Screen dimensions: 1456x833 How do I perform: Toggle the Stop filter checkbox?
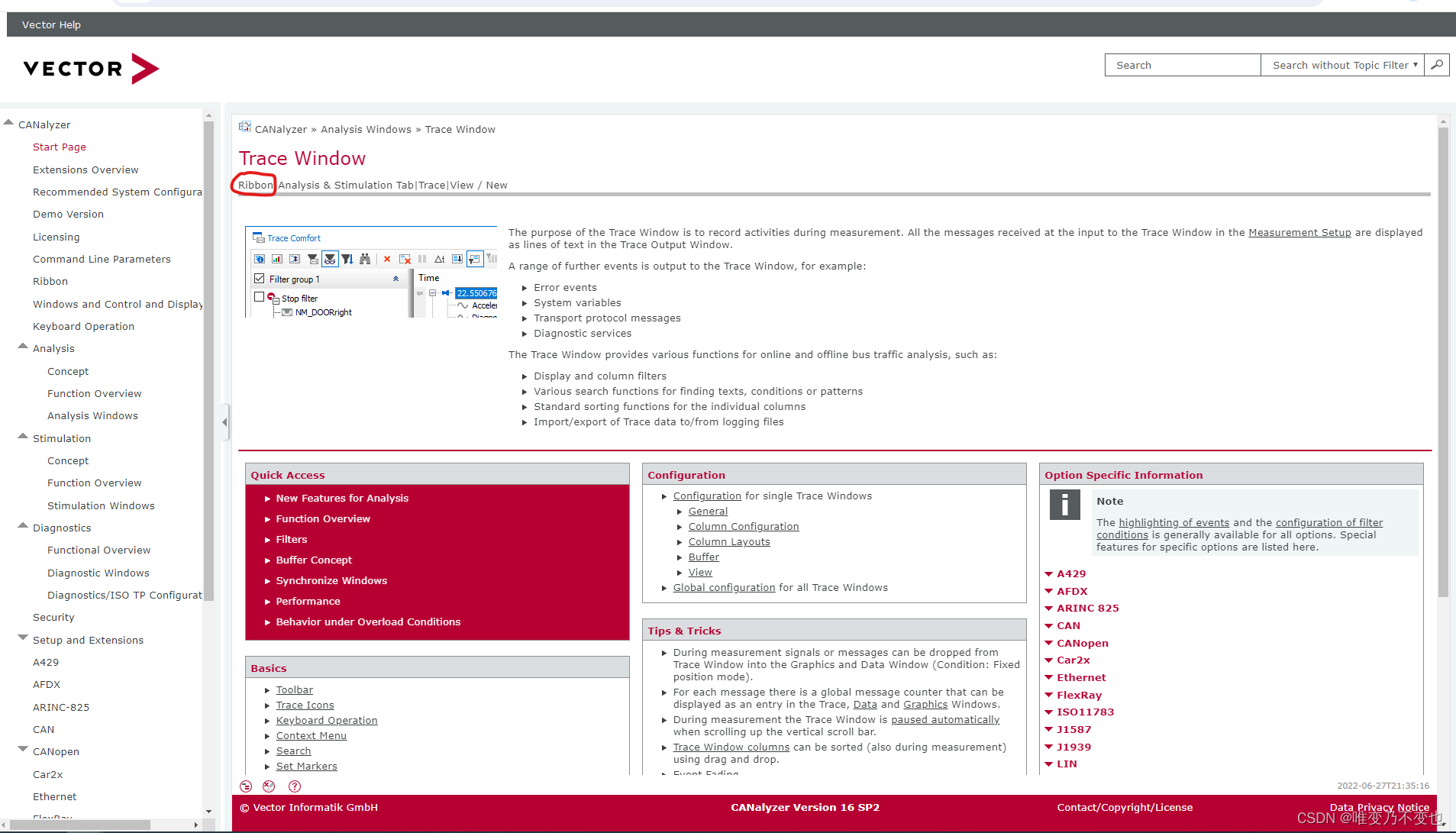point(259,296)
